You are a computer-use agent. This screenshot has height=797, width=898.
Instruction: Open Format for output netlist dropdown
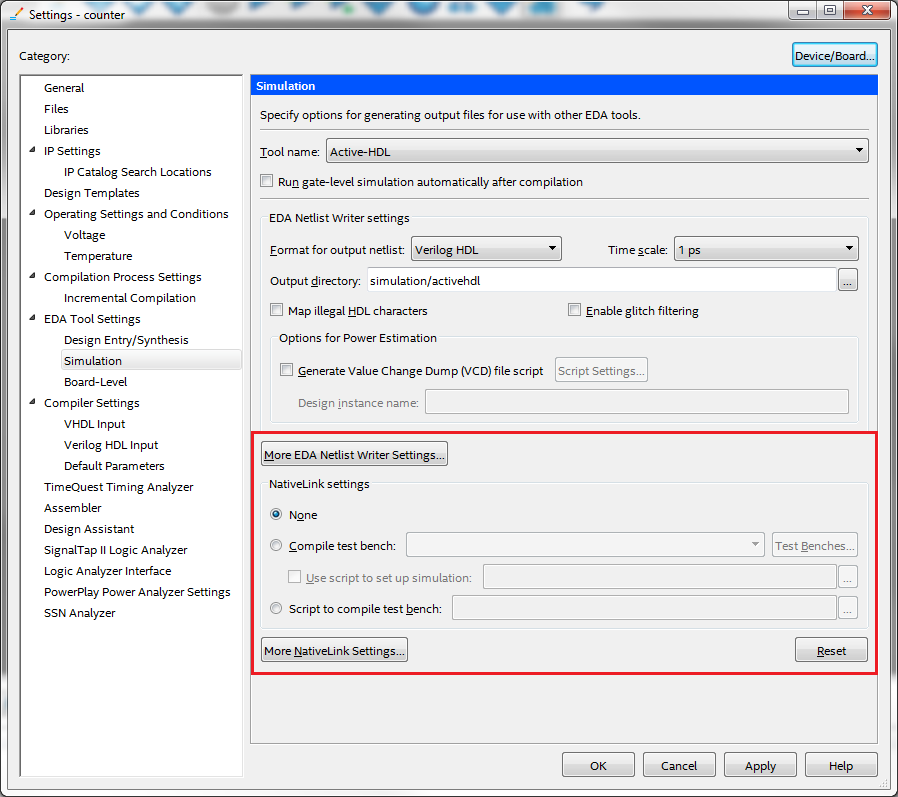[x=486, y=249]
